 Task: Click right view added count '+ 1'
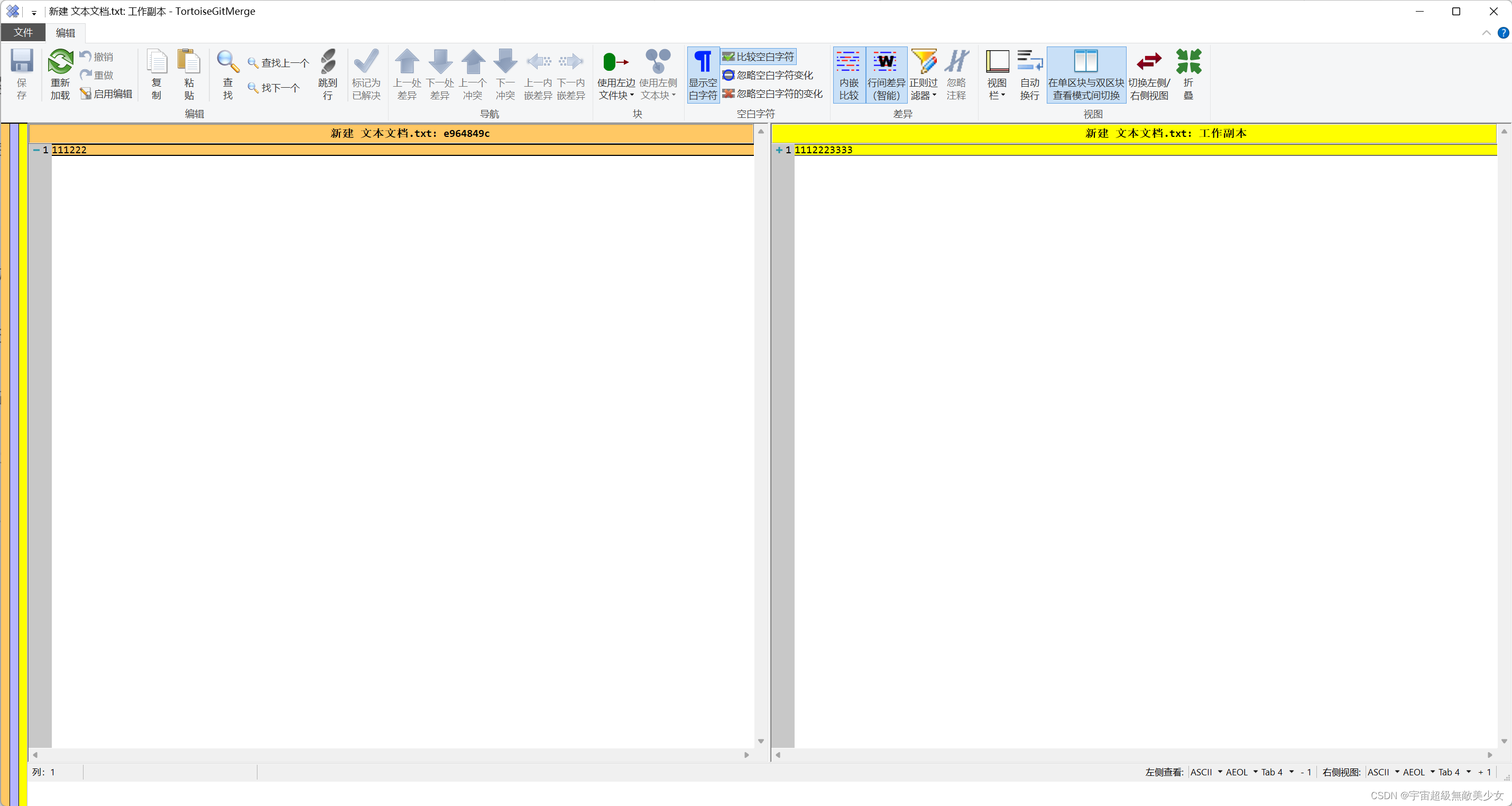tap(1485, 772)
